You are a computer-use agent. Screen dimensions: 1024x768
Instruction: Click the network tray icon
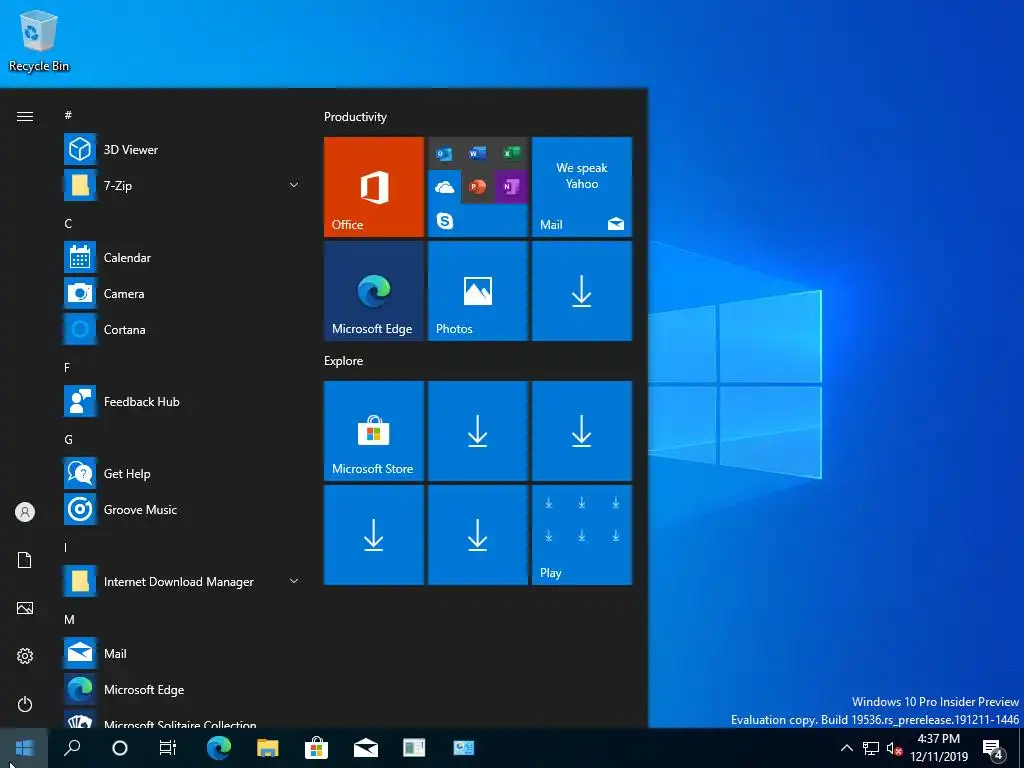click(871, 748)
